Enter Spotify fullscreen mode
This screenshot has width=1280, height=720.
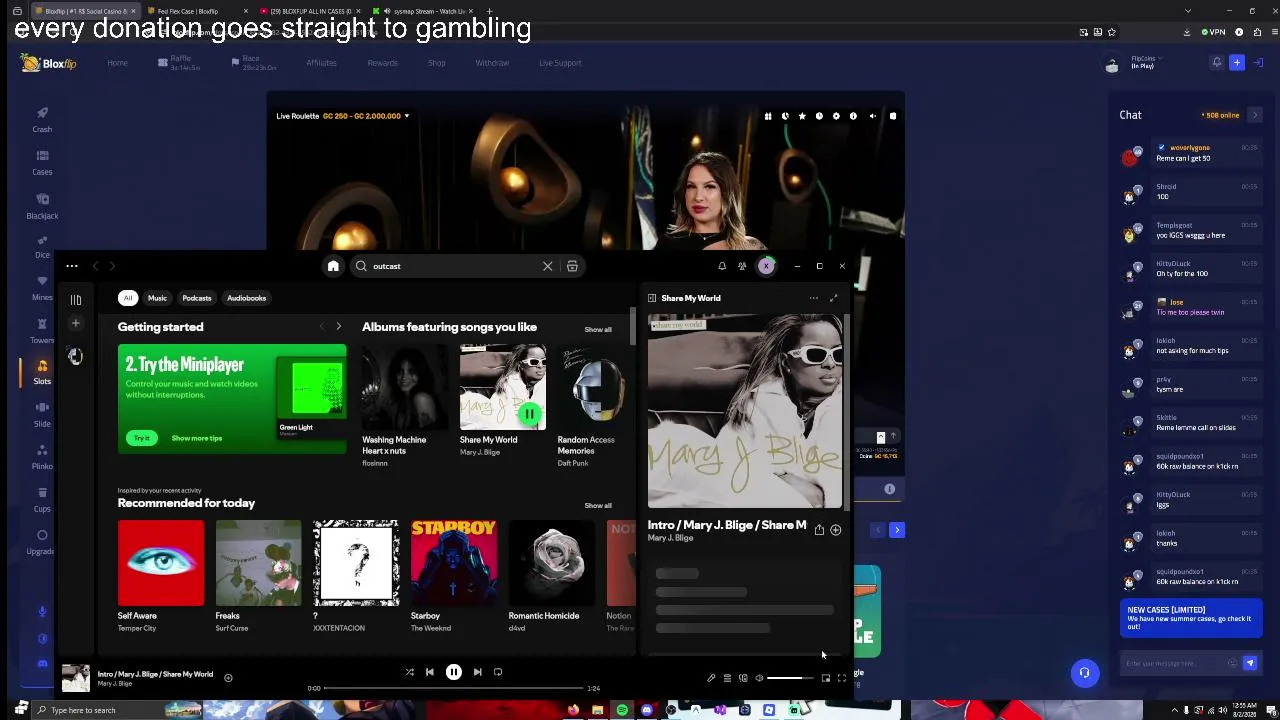point(842,678)
